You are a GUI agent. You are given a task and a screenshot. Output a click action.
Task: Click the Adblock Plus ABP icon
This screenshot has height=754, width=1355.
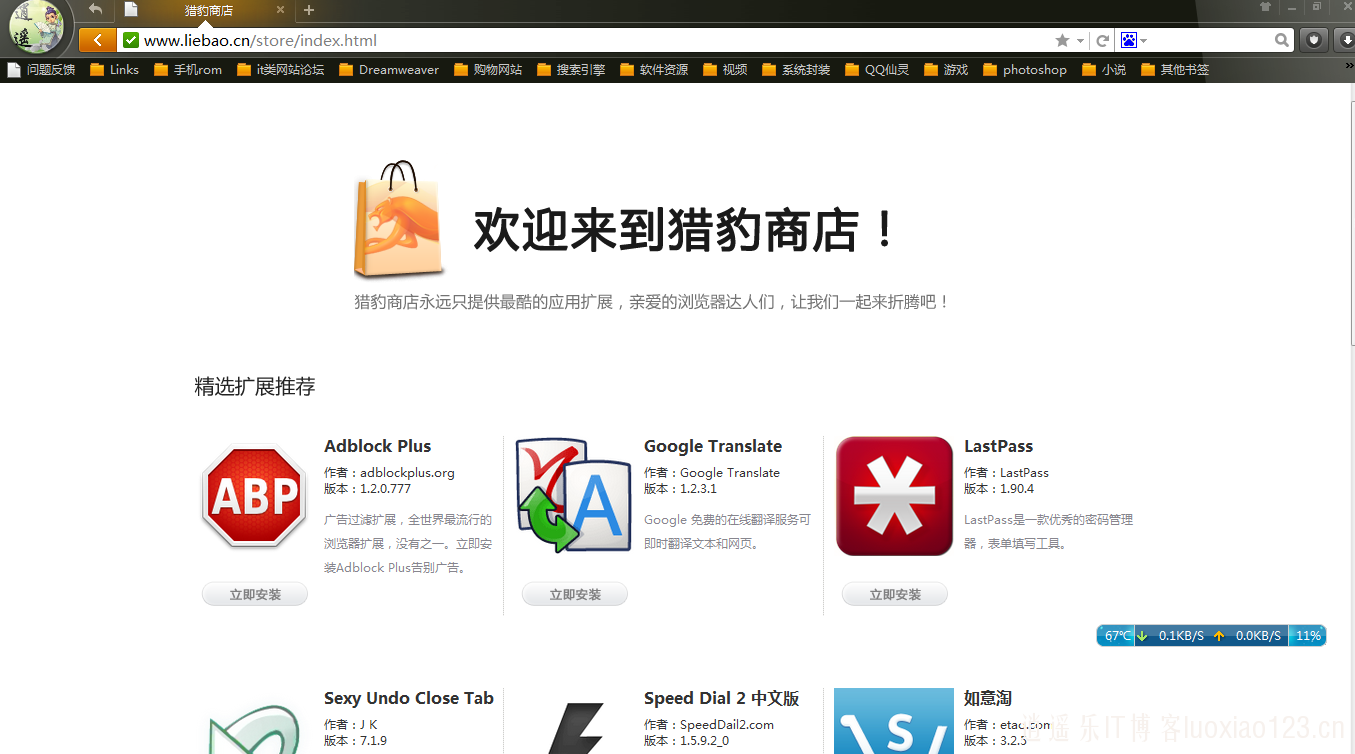click(x=254, y=496)
